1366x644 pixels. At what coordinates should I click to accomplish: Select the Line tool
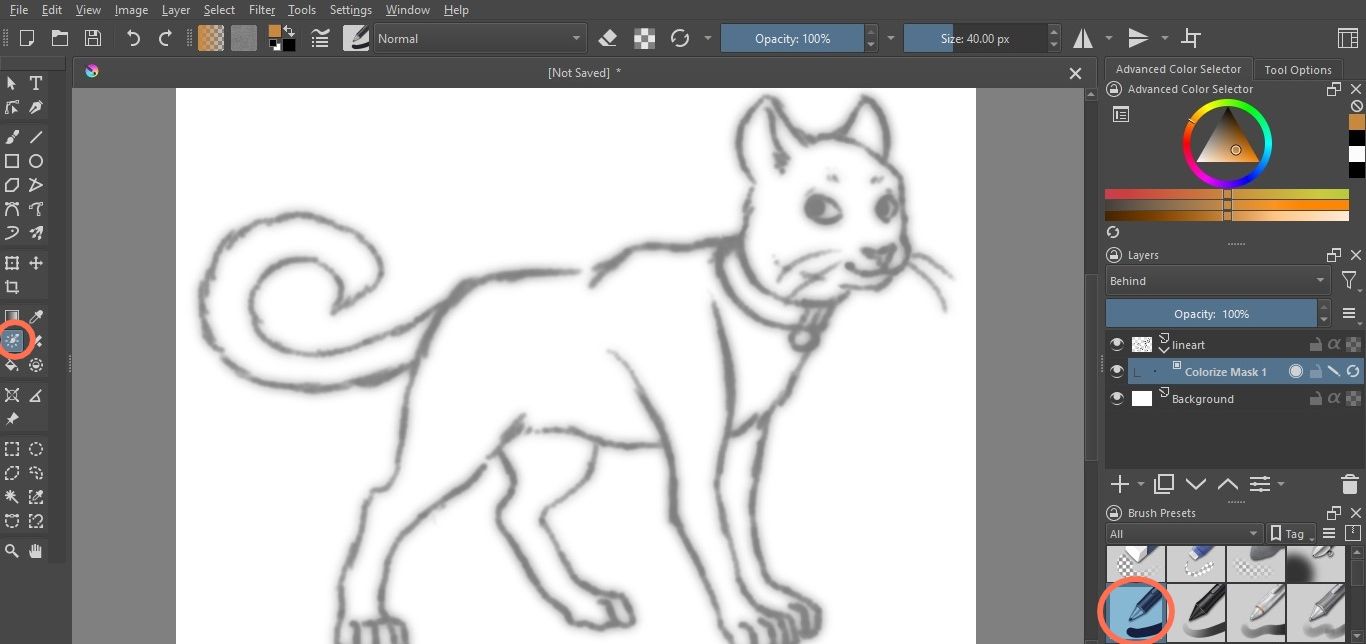[x=36, y=137]
